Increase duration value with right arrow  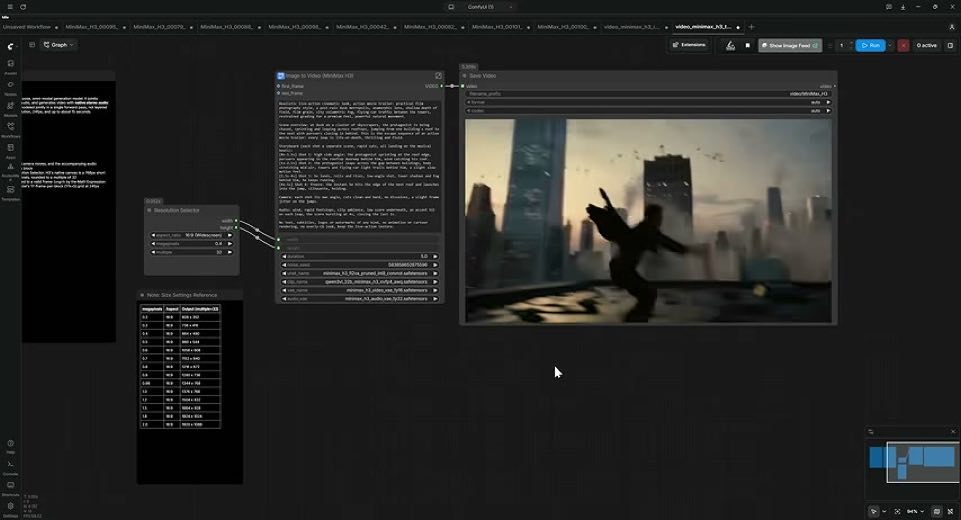[435, 256]
